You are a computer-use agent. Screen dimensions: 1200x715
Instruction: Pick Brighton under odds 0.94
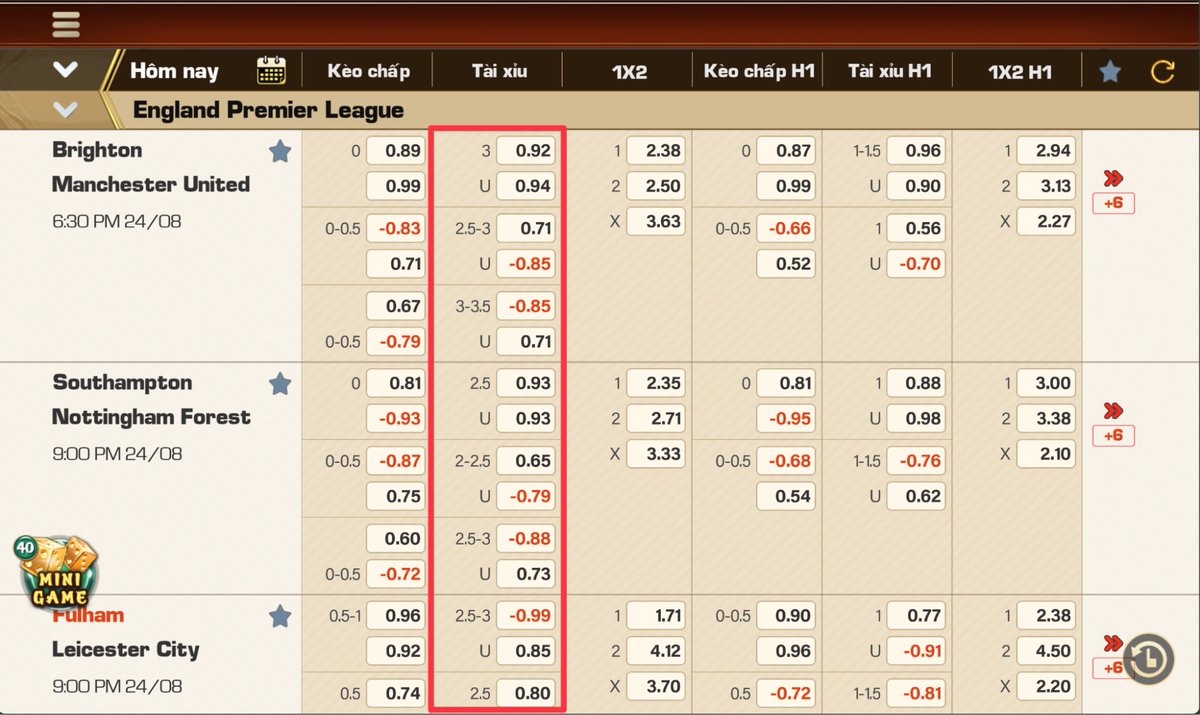click(525, 186)
